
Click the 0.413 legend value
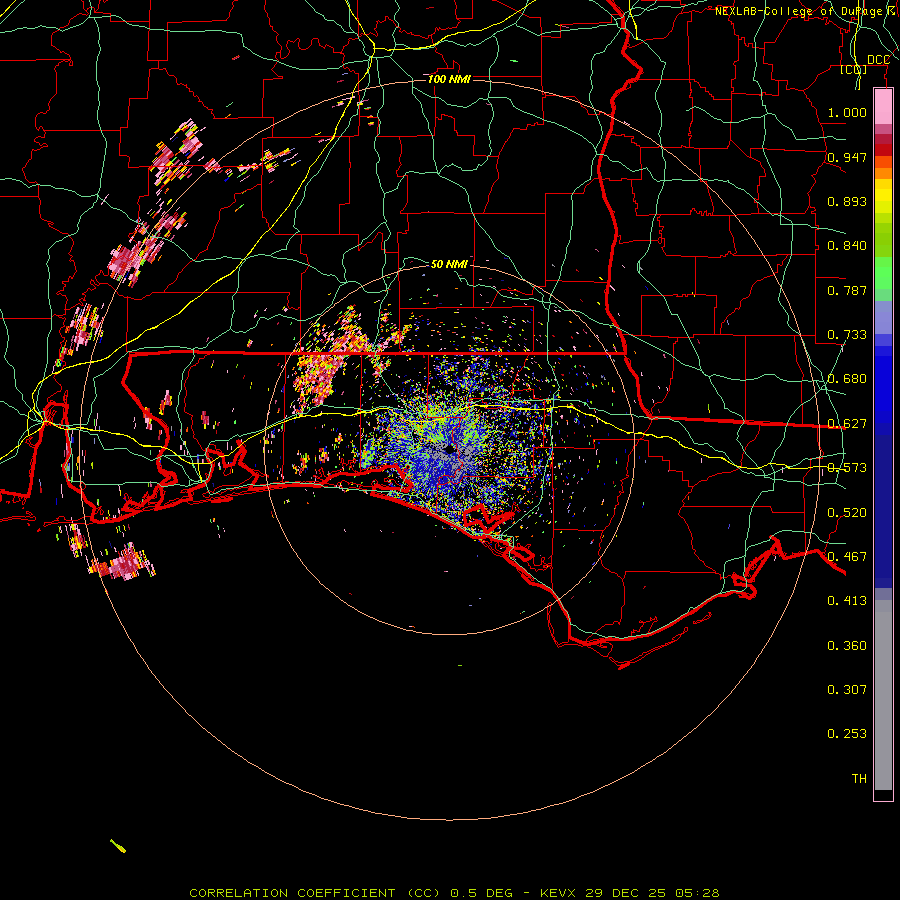click(x=847, y=601)
